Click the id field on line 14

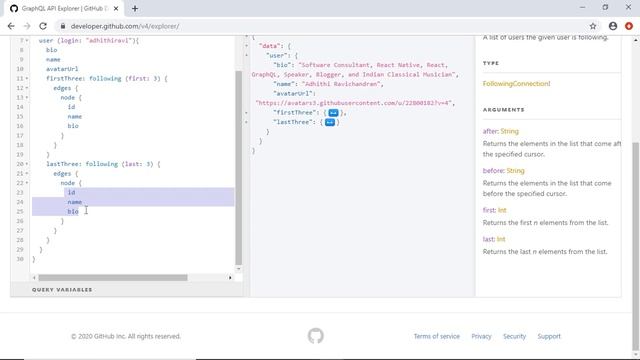[71, 107]
